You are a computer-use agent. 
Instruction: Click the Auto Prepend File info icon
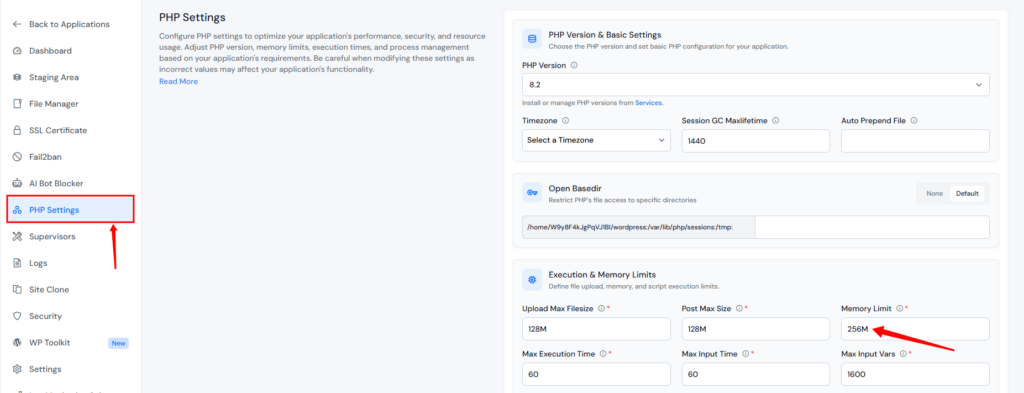pos(914,121)
